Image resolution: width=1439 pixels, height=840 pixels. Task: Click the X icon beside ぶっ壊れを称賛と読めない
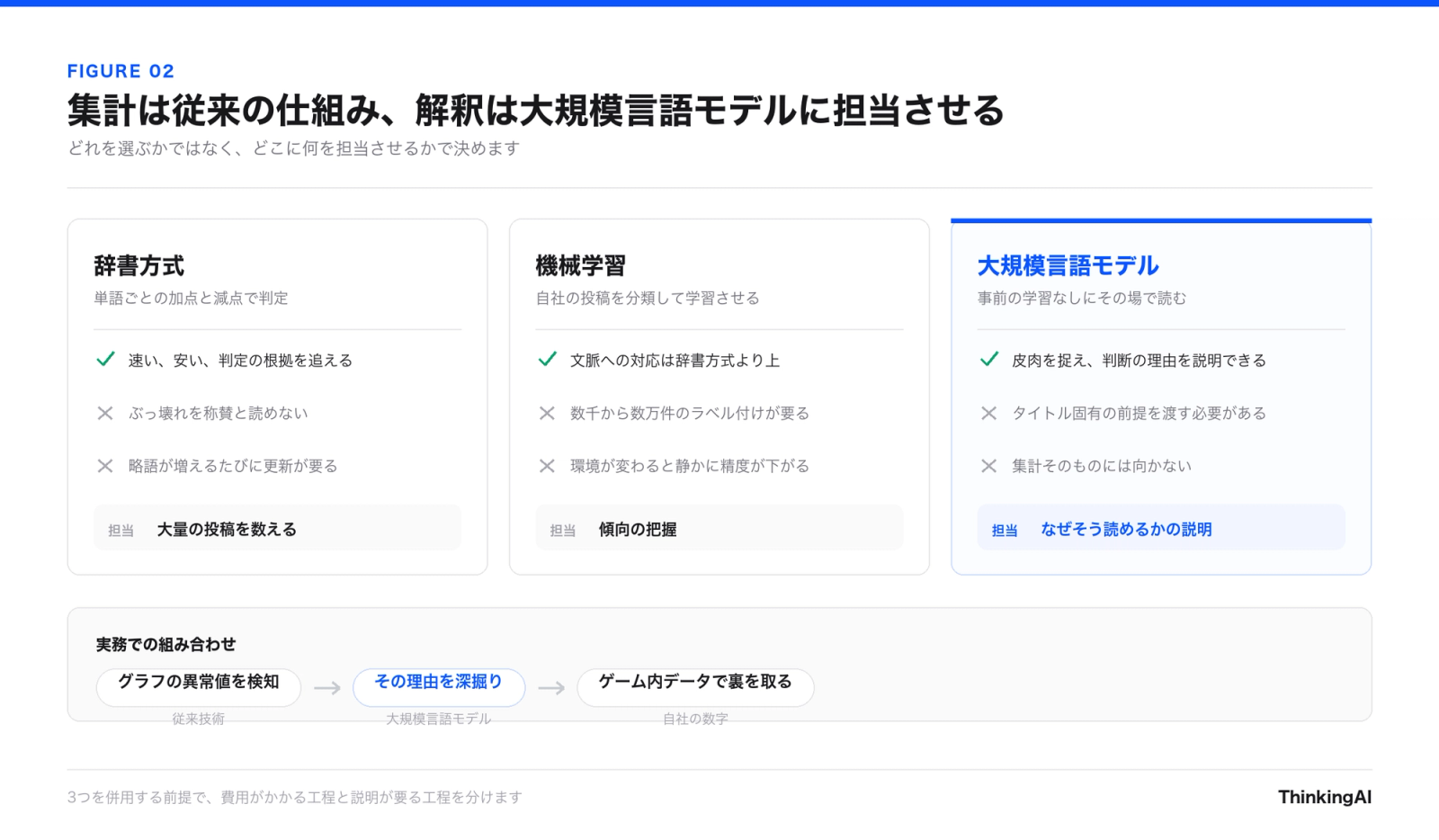(x=105, y=413)
